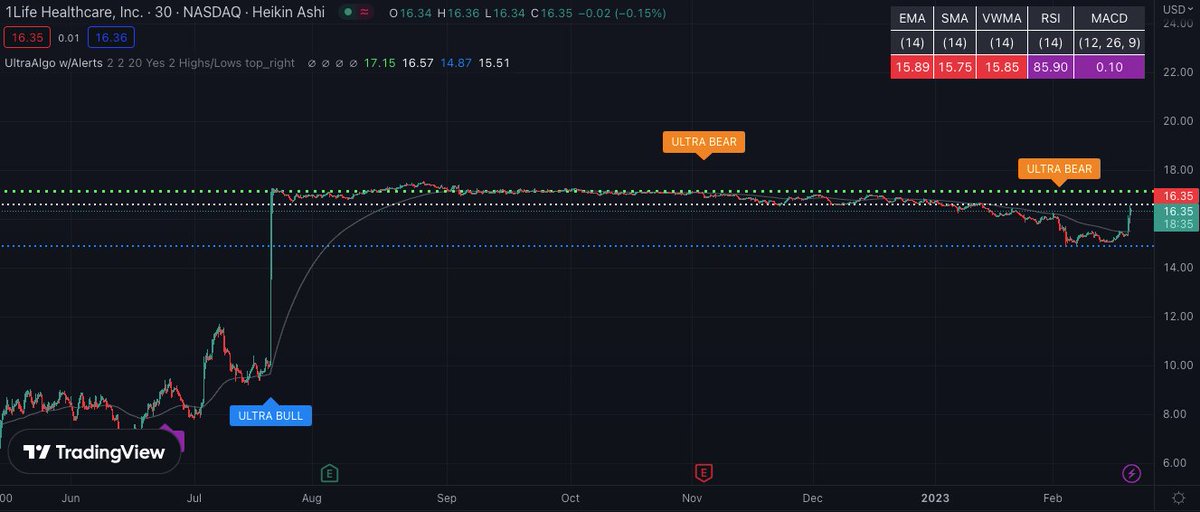Click the ULTRA BEAR label near February
The height and width of the screenshot is (512, 1200).
[1060, 168]
